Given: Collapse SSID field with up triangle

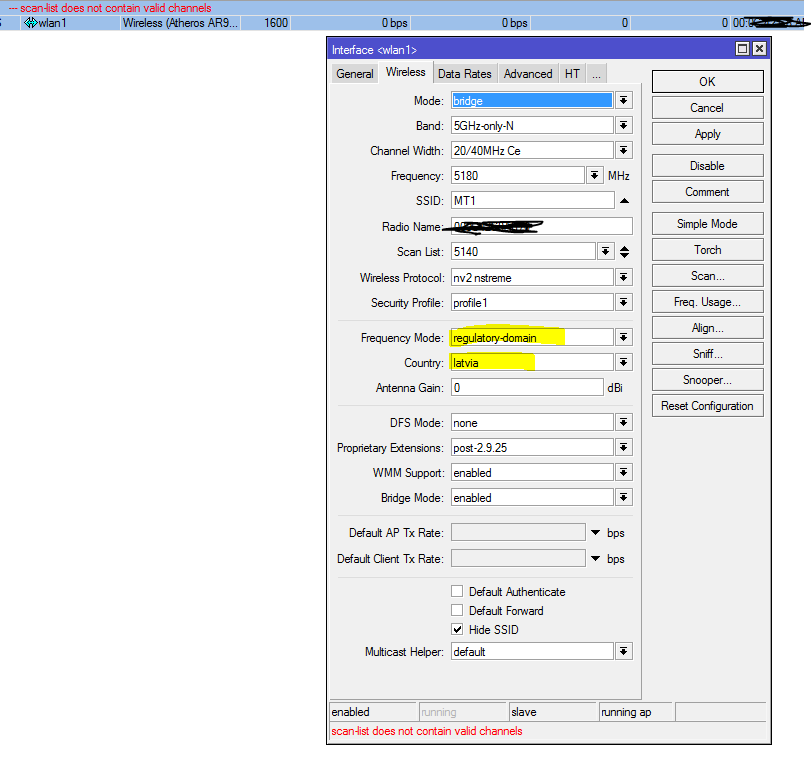Looking at the screenshot, I should tap(624, 201).
